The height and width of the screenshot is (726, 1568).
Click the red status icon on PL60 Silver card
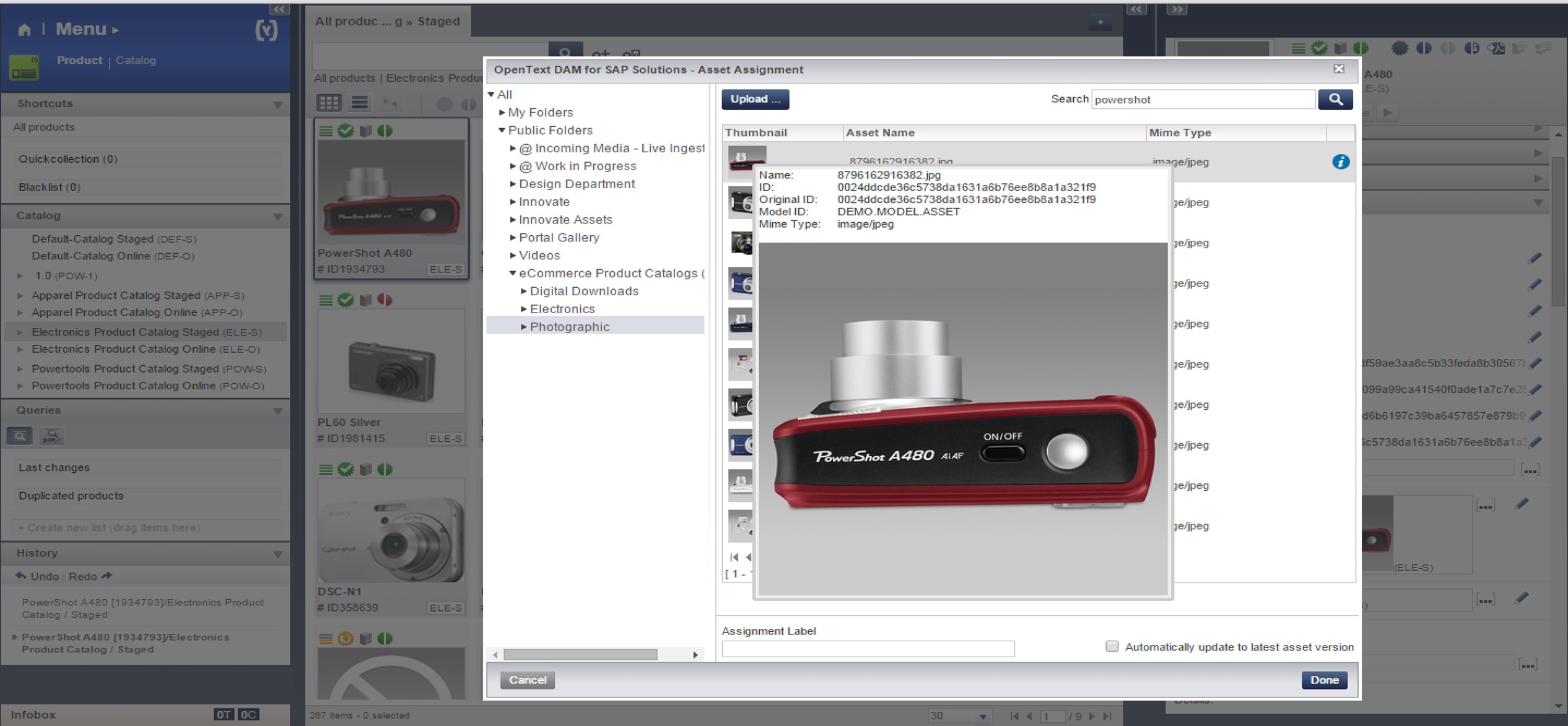click(x=385, y=300)
